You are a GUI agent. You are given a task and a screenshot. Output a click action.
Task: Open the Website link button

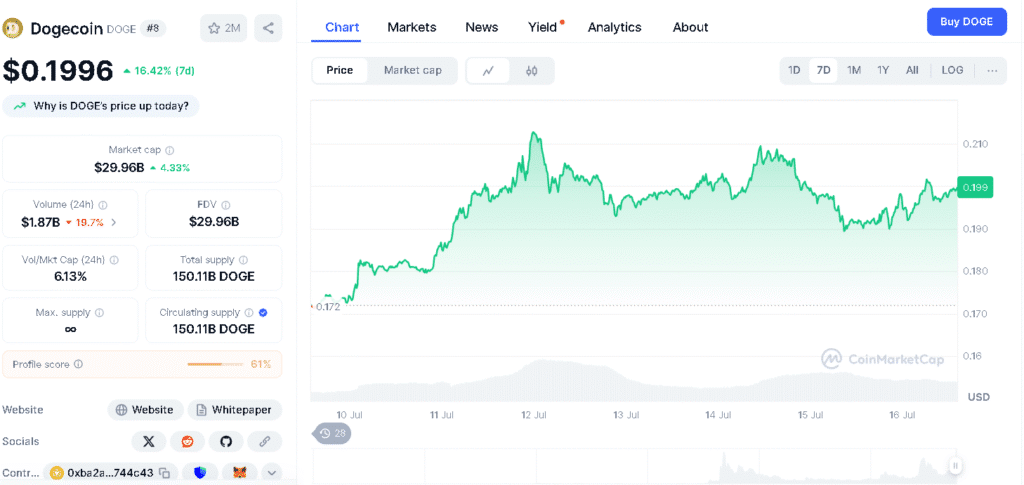(146, 410)
